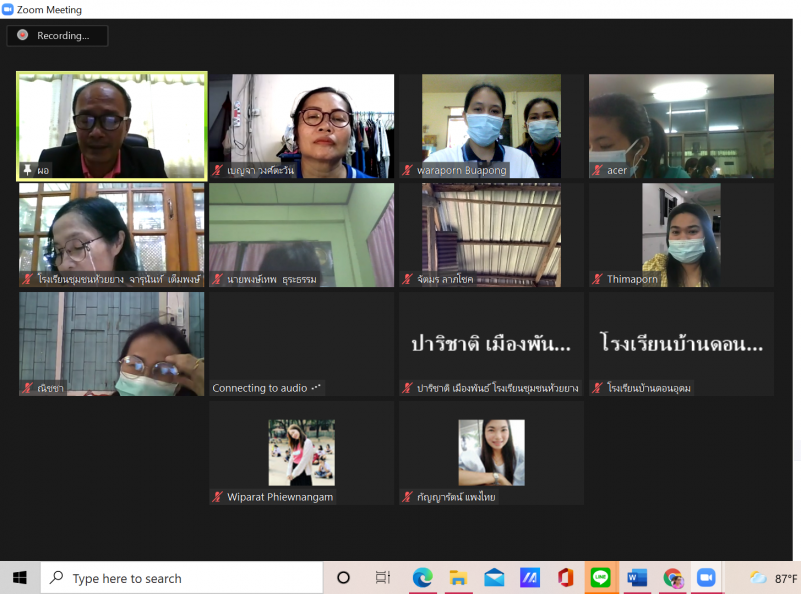Screen dimensions: 801x594
Task: Click the Connecting to audio participant tile
Action: [x=301, y=344]
